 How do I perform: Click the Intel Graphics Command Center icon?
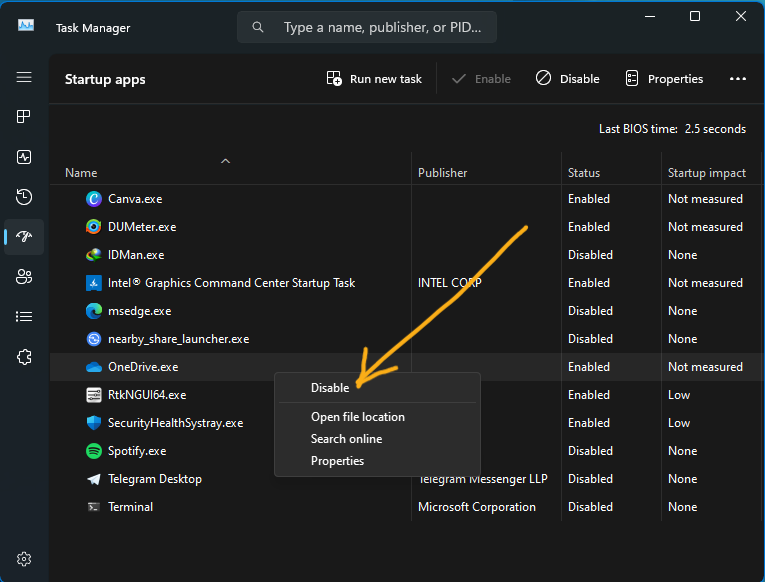pos(94,283)
